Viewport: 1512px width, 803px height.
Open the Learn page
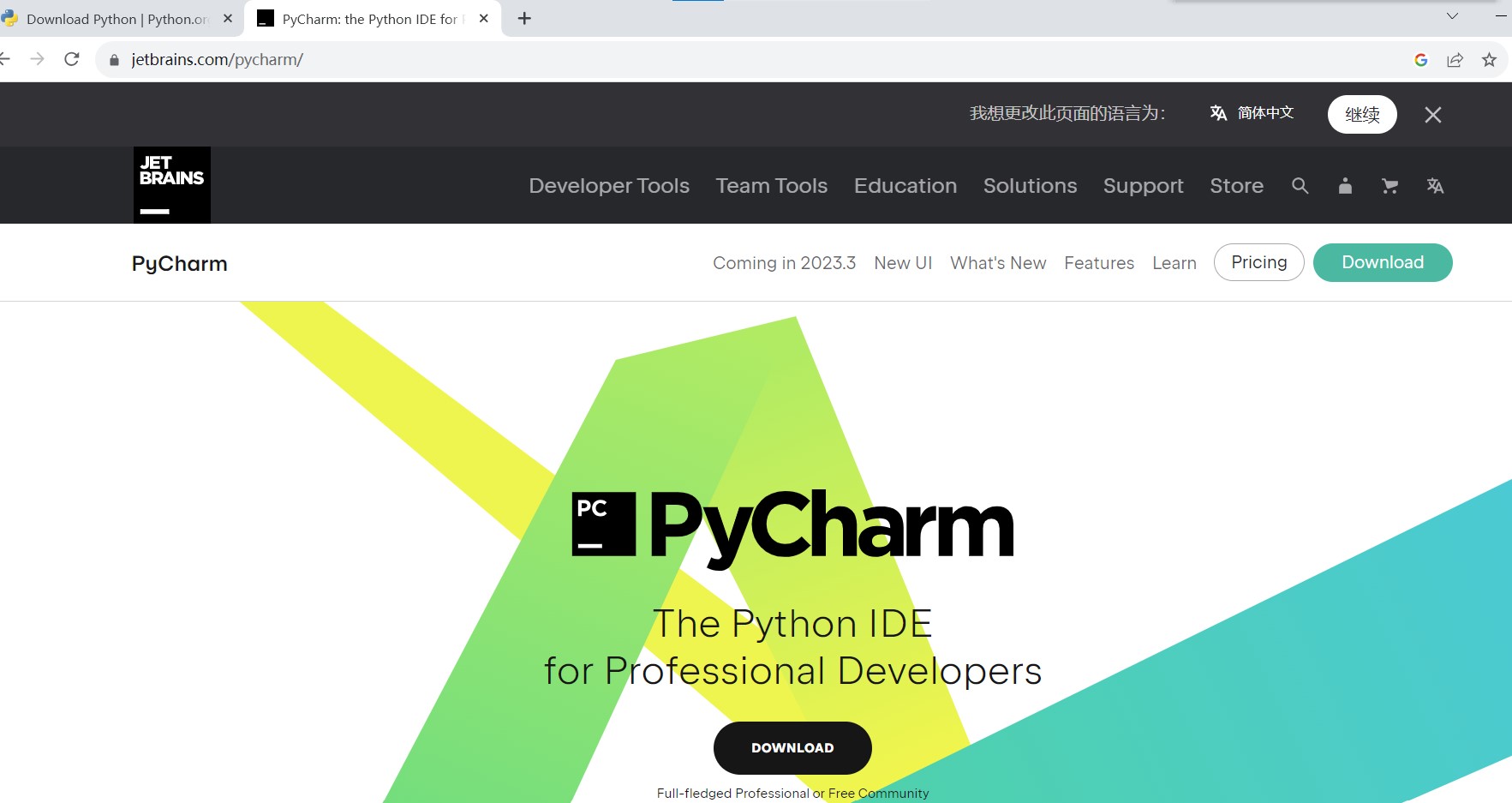coord(1174,263)
